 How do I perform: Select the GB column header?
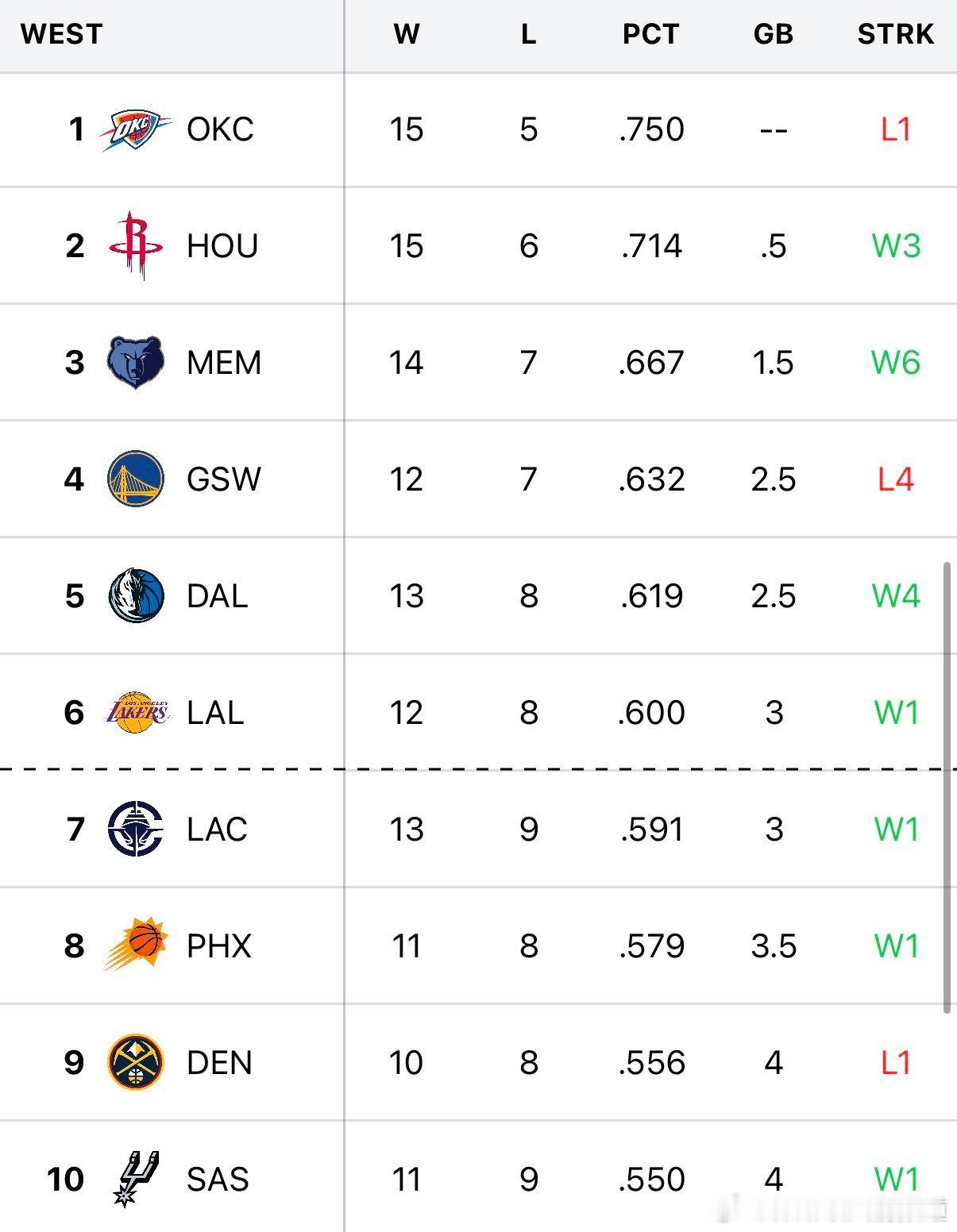(x=774, y=34)
